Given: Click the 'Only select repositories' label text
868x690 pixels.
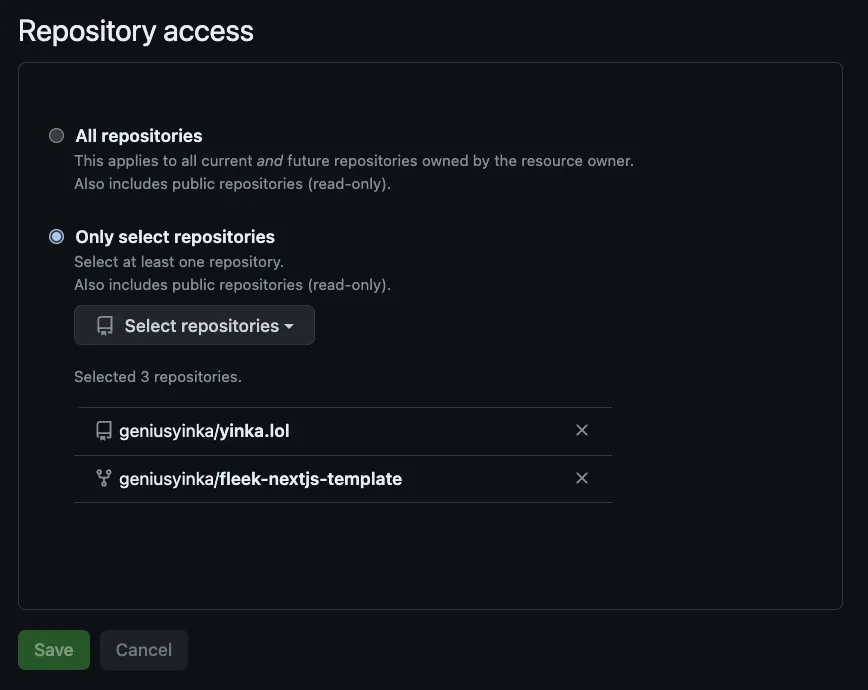Looking at the screenshot, I should pos(175,237).
